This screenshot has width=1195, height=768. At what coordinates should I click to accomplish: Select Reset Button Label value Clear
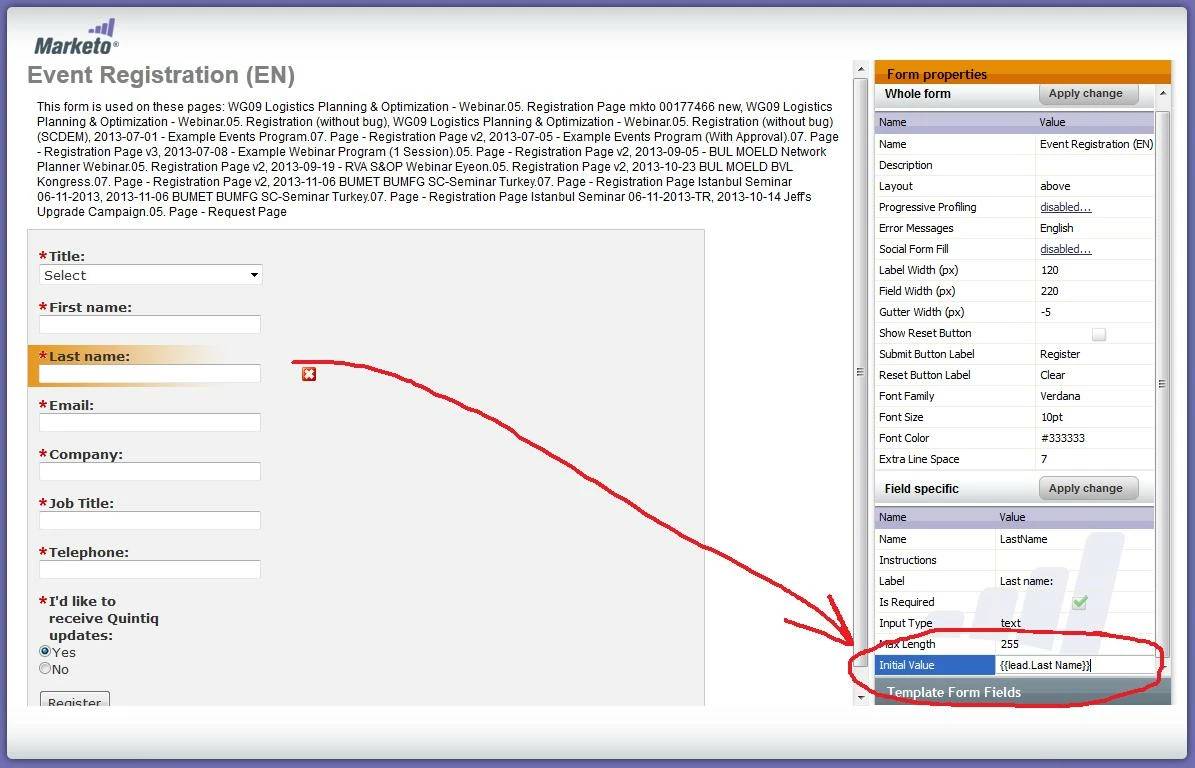(1052, 375)
